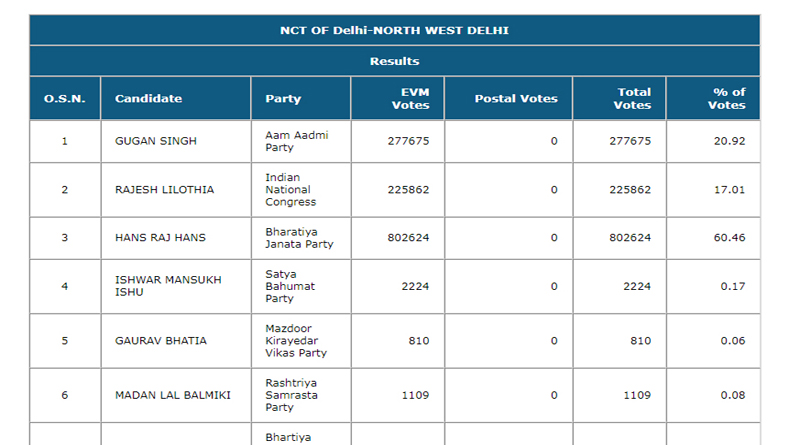
Task: Click the 60.46 vote percentage cell
Action: (730, 238)
